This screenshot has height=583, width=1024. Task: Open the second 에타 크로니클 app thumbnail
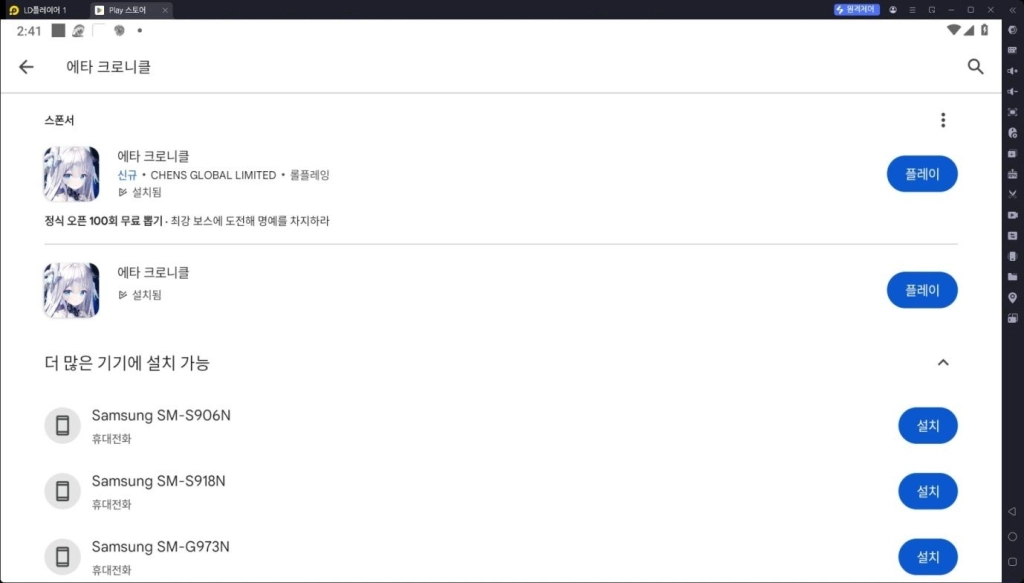[72, 291]
